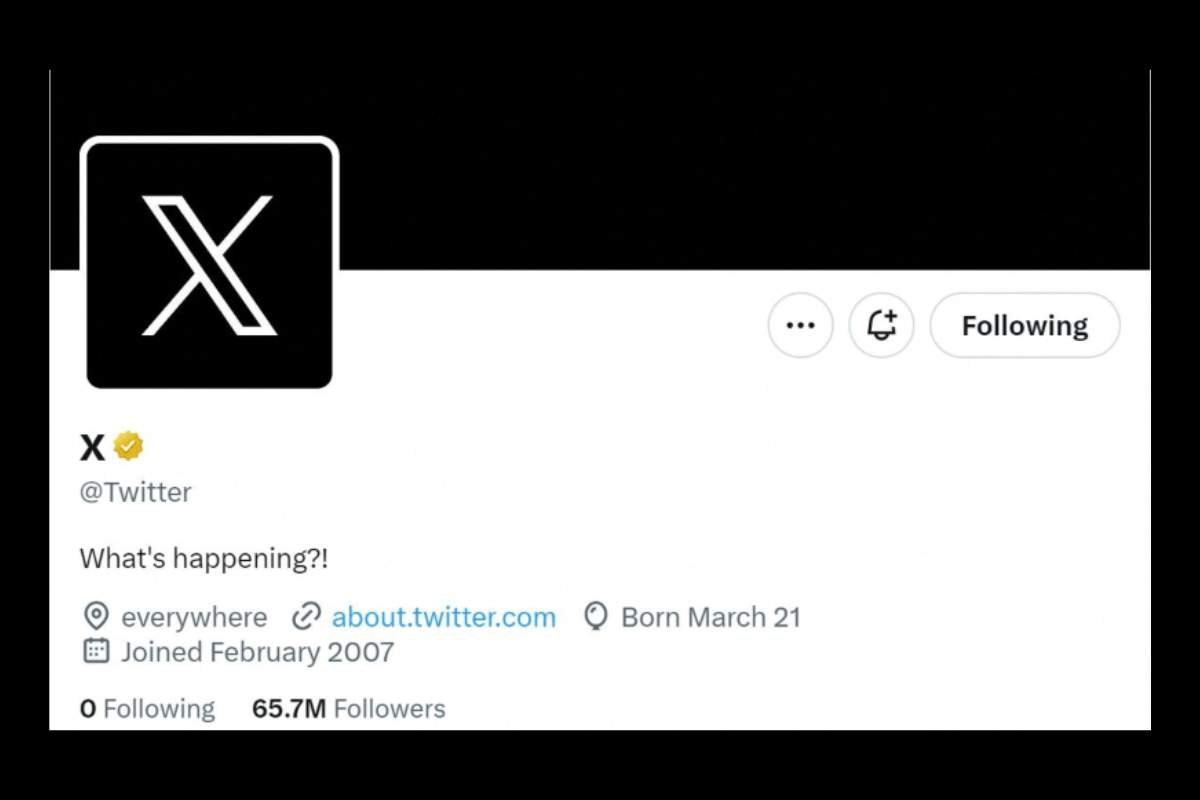Click the "Born March 21" birthday text

coord(710,617)
